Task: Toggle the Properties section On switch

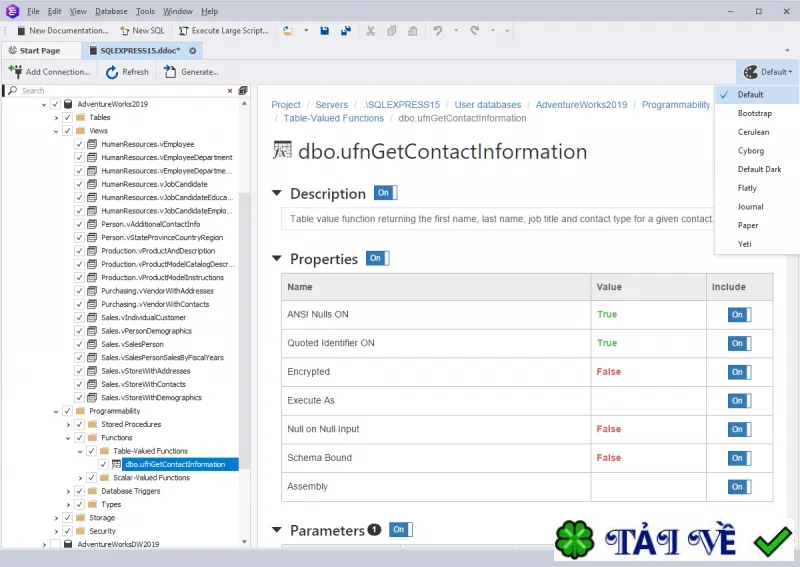Action: pyautogui.click(x=378, y=258)
